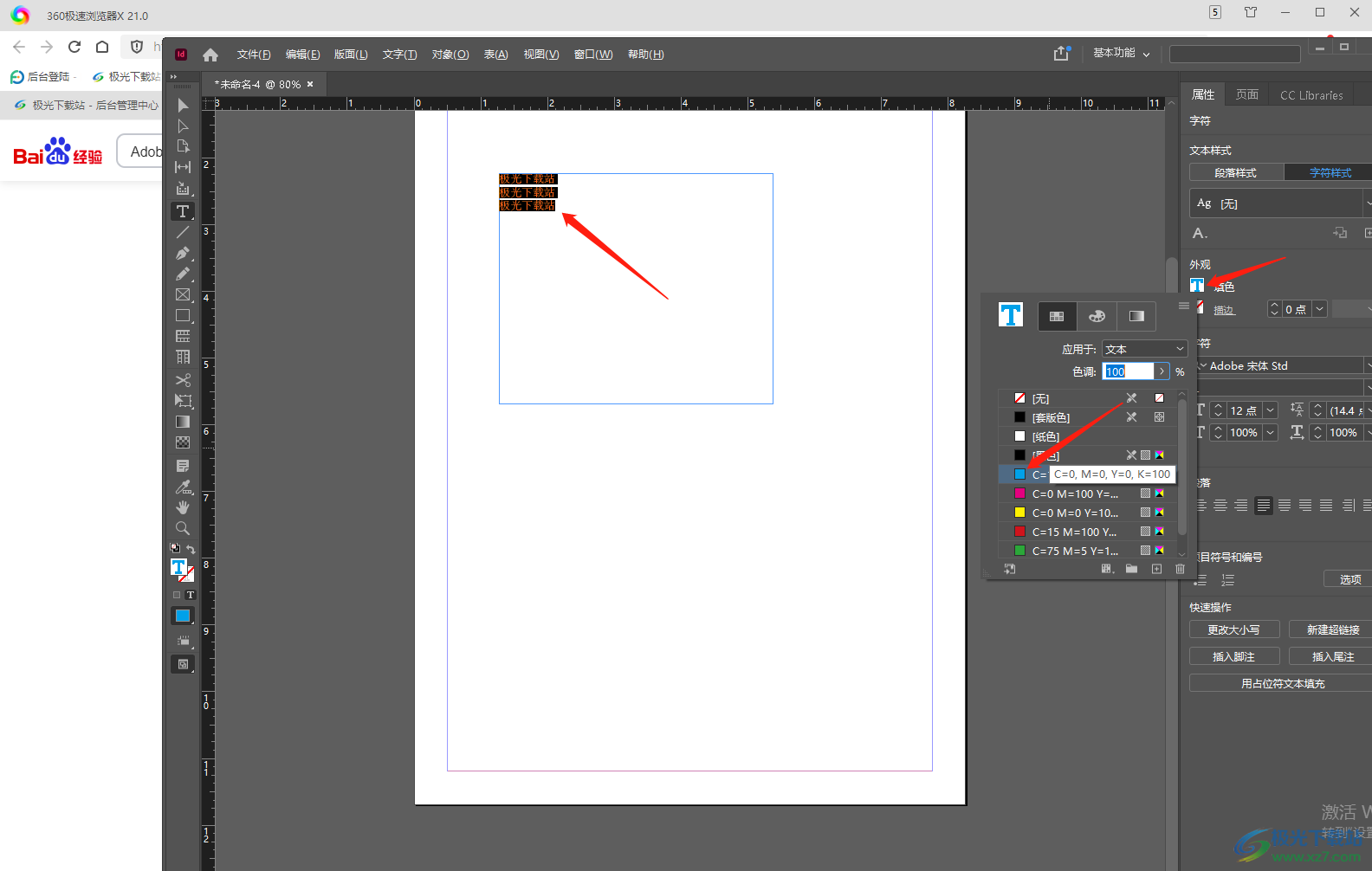The image size is (1372, 871).
Task: Switch to the CC Libraries tab
Action: (1311, 95)
